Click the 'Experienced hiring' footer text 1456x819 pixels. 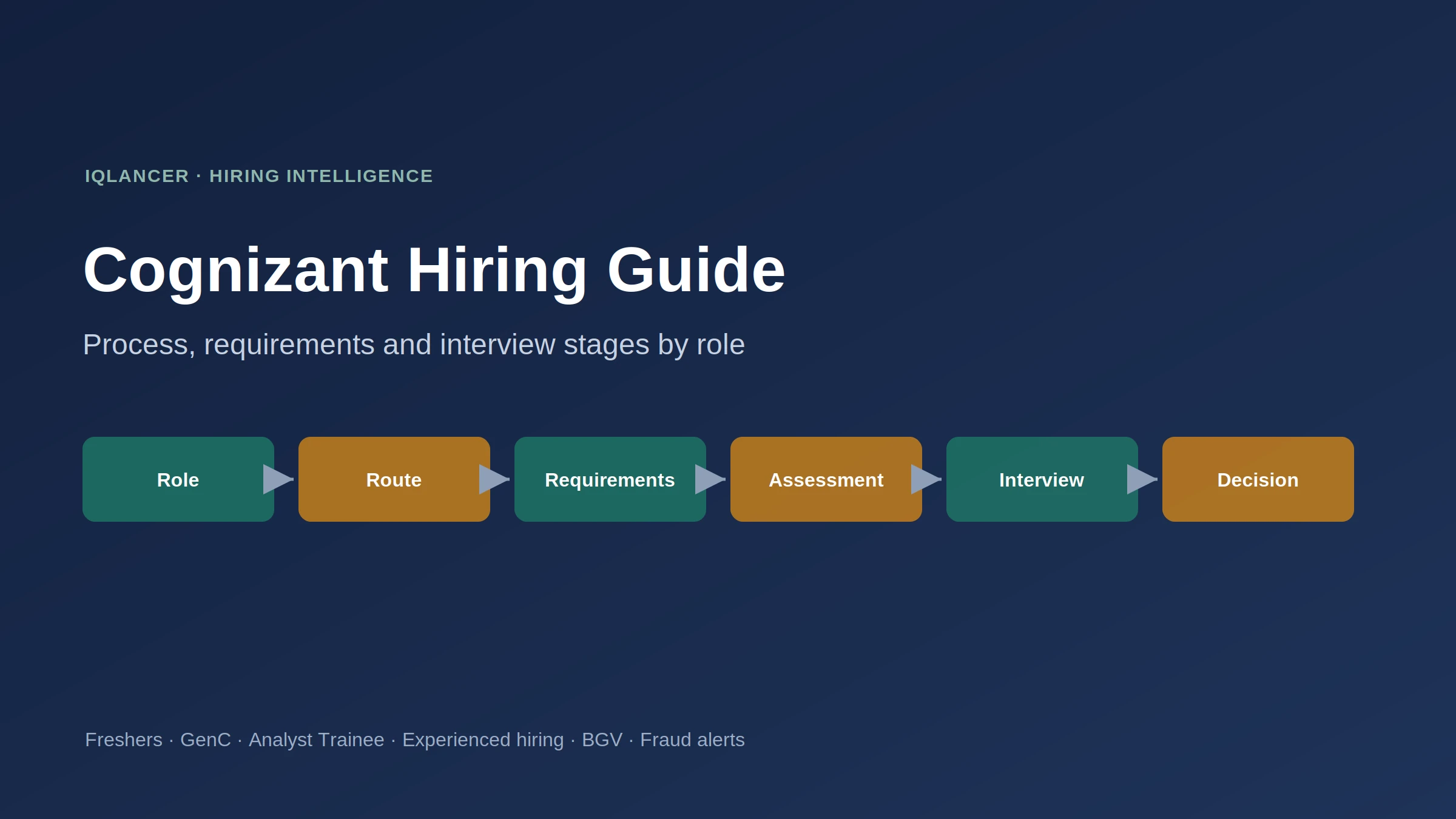pyautogui.click(x=484, y=740)
